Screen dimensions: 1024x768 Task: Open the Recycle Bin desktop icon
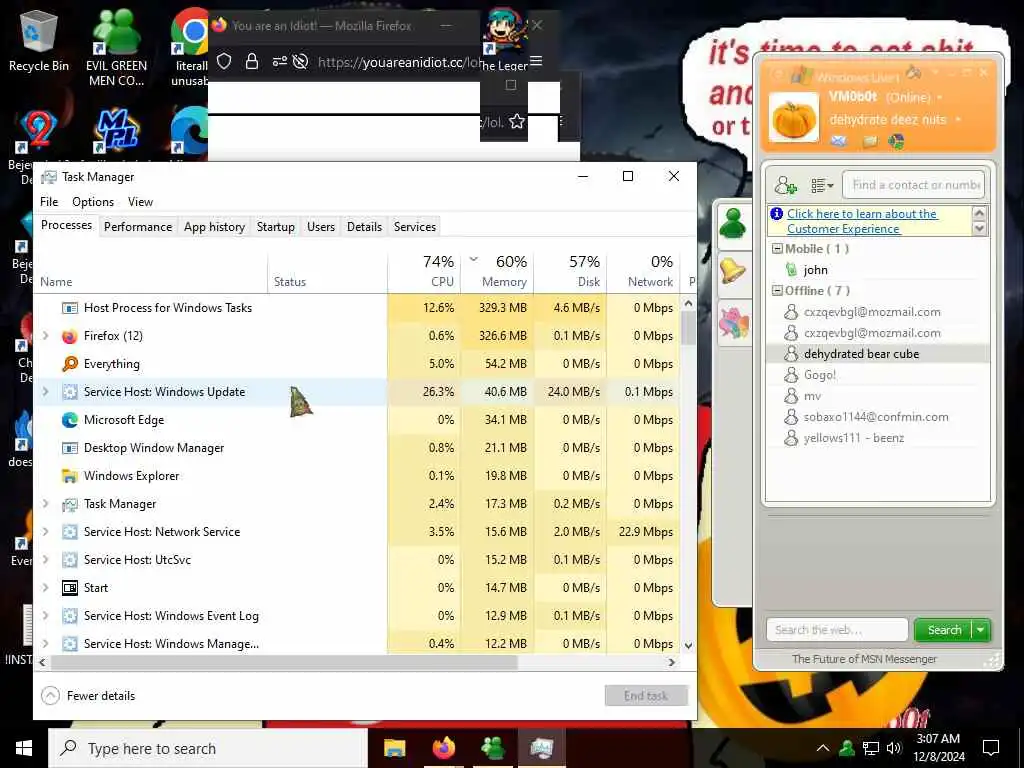tap(39, 40)
